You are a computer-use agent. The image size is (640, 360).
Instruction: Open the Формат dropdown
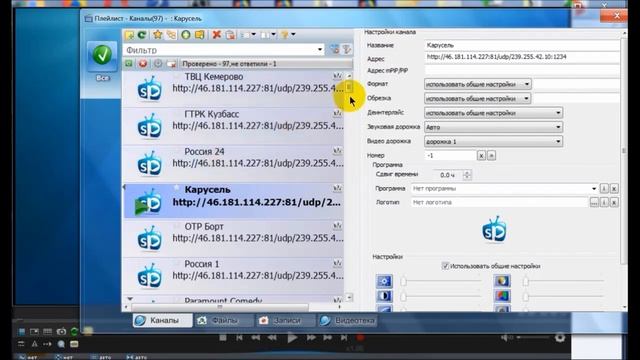click(478, 84)
